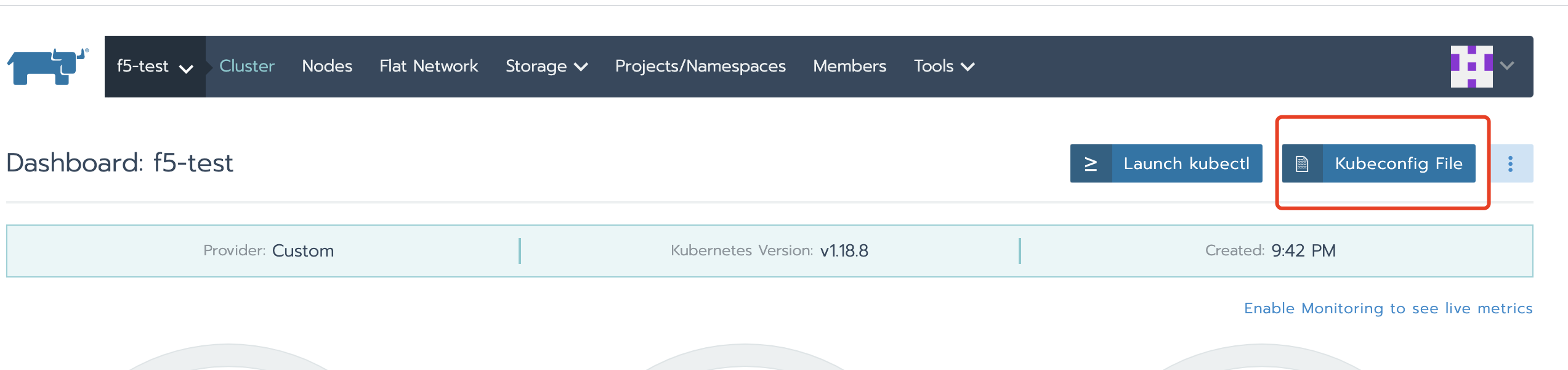This screenshot has height=370, width=1568.
Task: Expand the user menu chevron
Action: coord(1507,66)
